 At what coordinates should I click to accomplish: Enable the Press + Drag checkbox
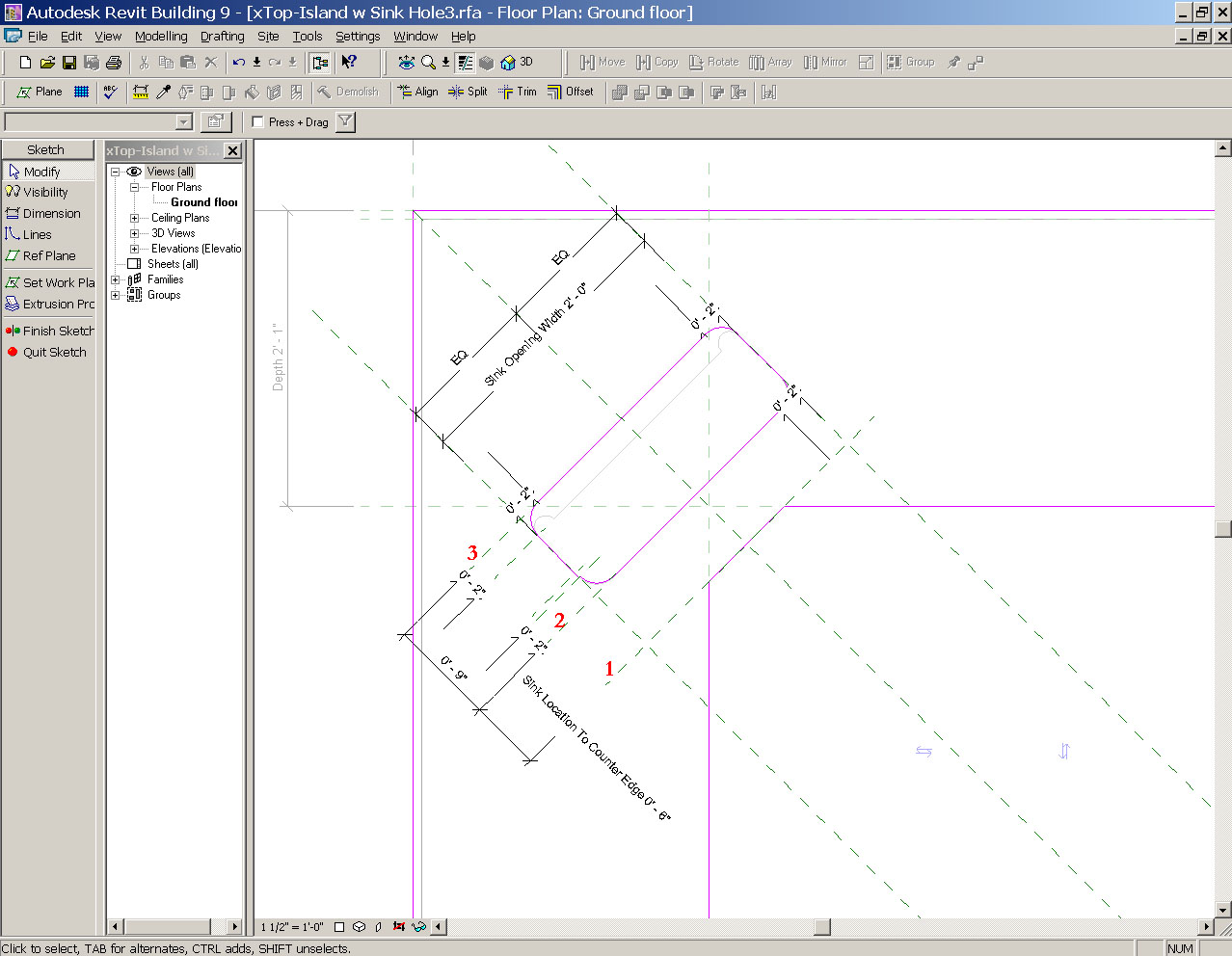pos(258,122)
